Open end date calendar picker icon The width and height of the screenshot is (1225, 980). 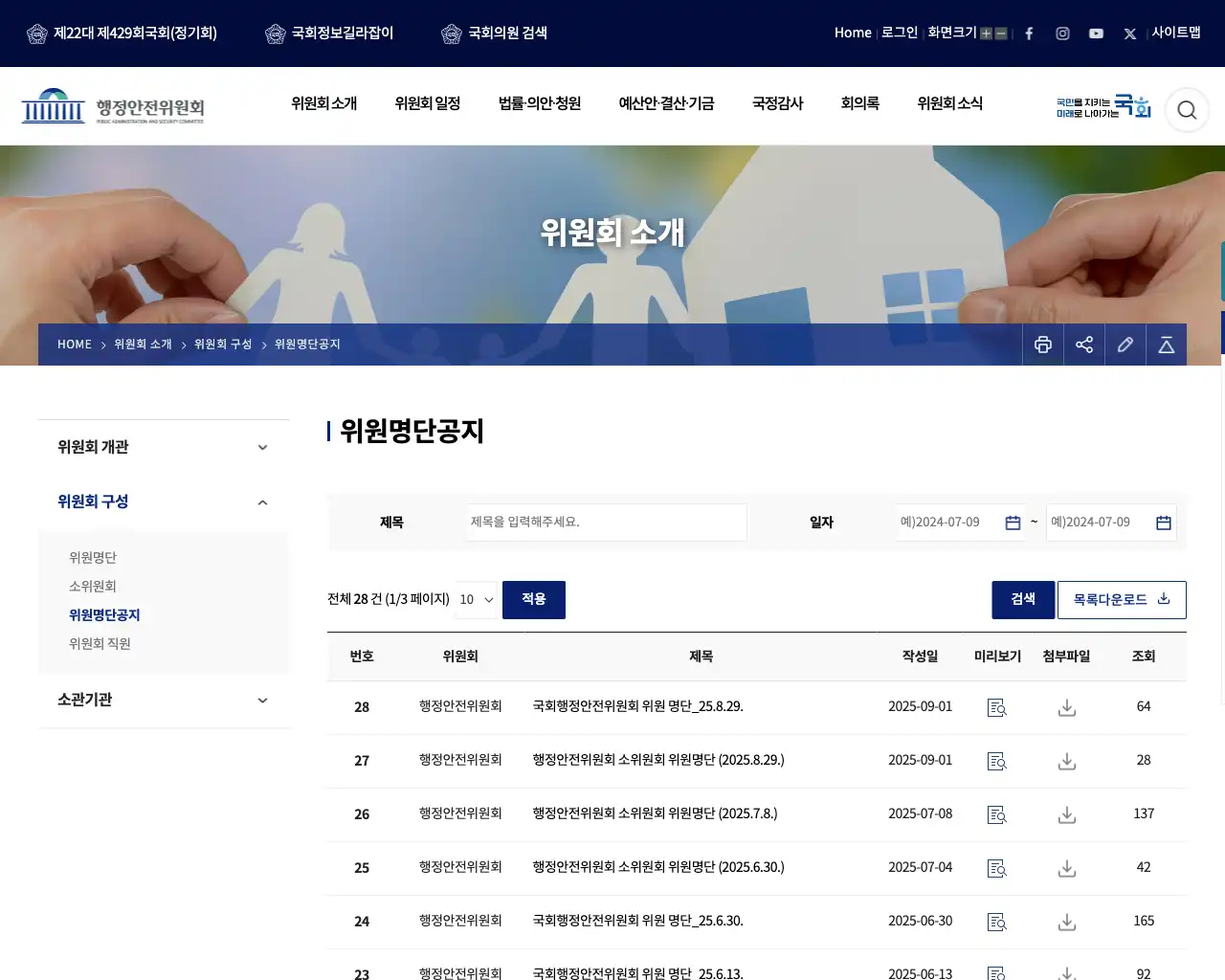pos(1164,523)
